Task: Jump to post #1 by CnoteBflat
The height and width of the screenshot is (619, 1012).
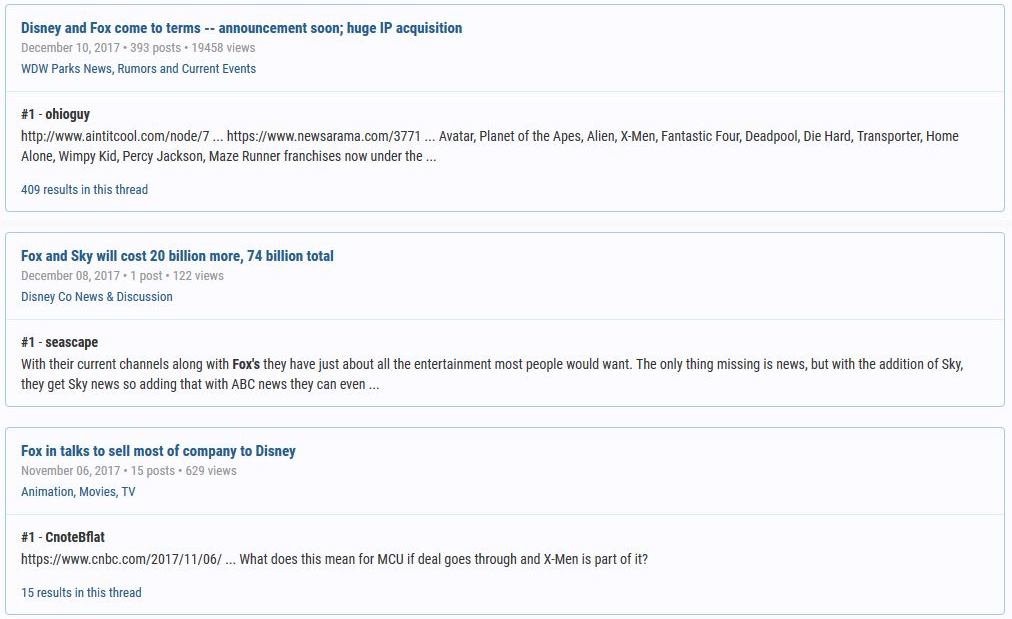Action: click(62, 537)
